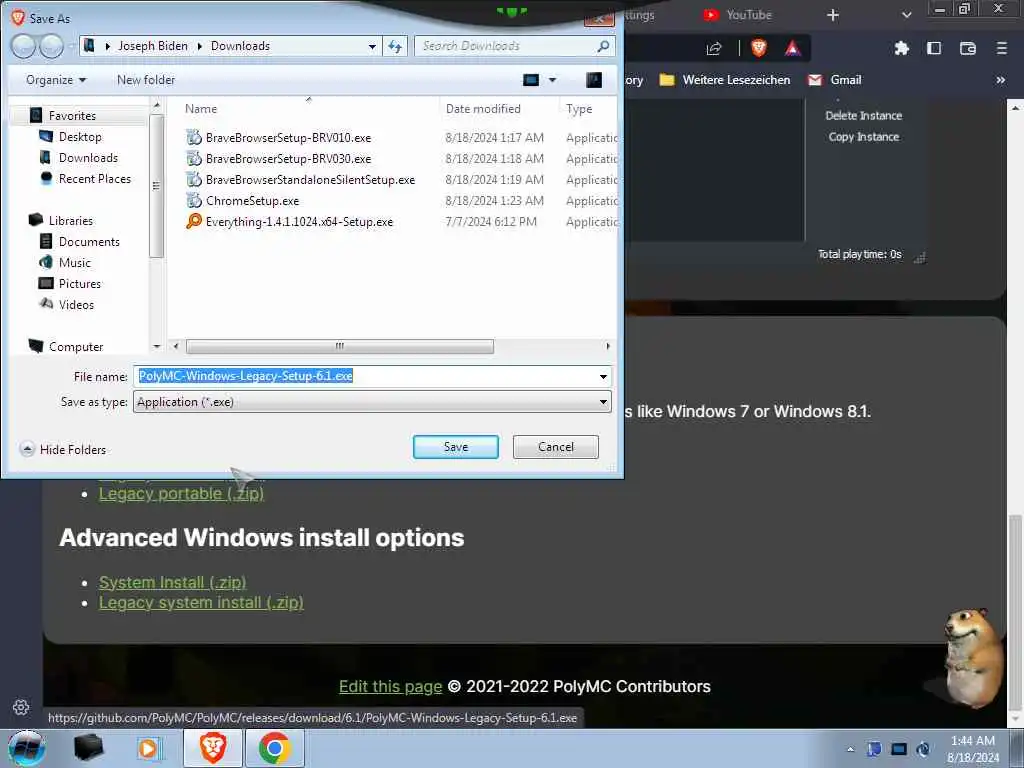Select Libraries in the navigation pane
1024x768 pixels.
[x=71, y=221]
